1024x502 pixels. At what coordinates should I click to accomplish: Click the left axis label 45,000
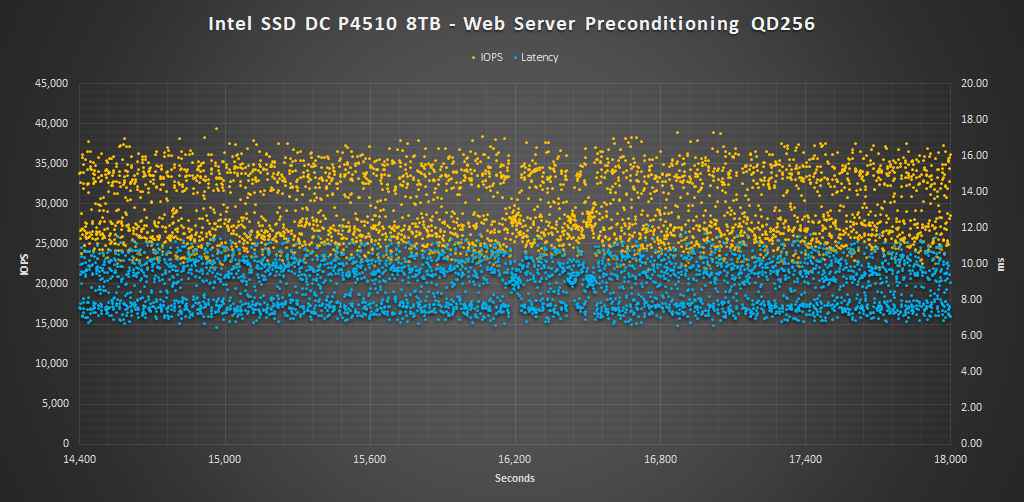click(x=54, y=84)
